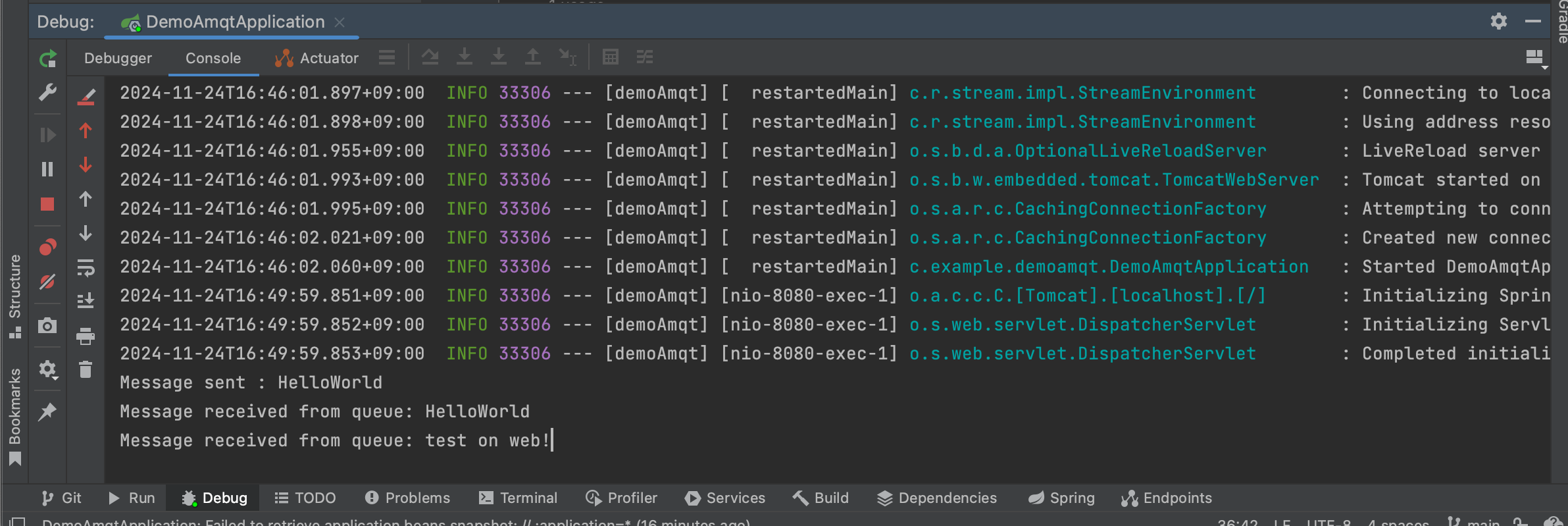Go up the stack trace with the white up arrow
The image size is (1568, 526).
tap(86, 199)
